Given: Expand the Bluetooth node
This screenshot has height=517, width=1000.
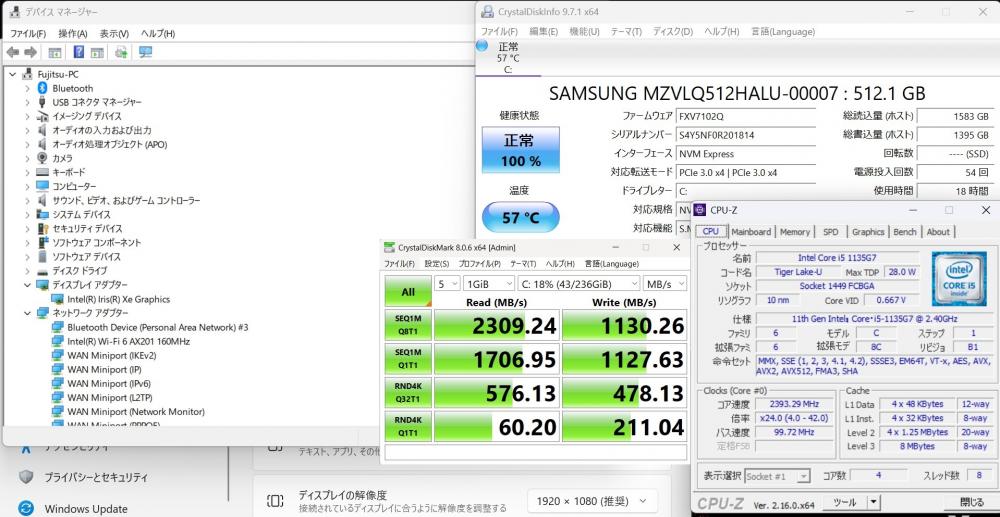Looking at the screenshot, I should (27, 88).
